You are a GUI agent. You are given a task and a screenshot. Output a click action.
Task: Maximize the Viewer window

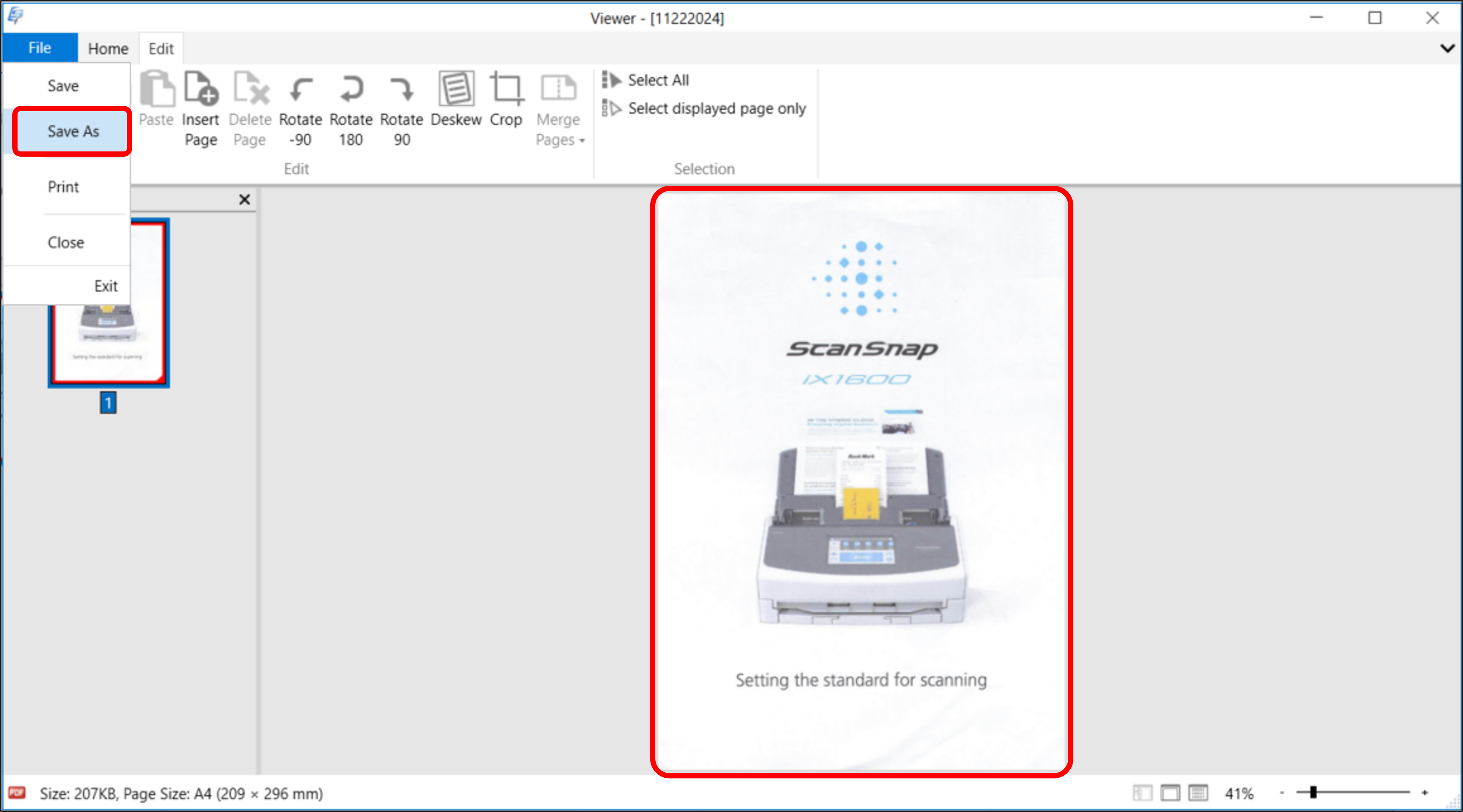point(1375,18)
